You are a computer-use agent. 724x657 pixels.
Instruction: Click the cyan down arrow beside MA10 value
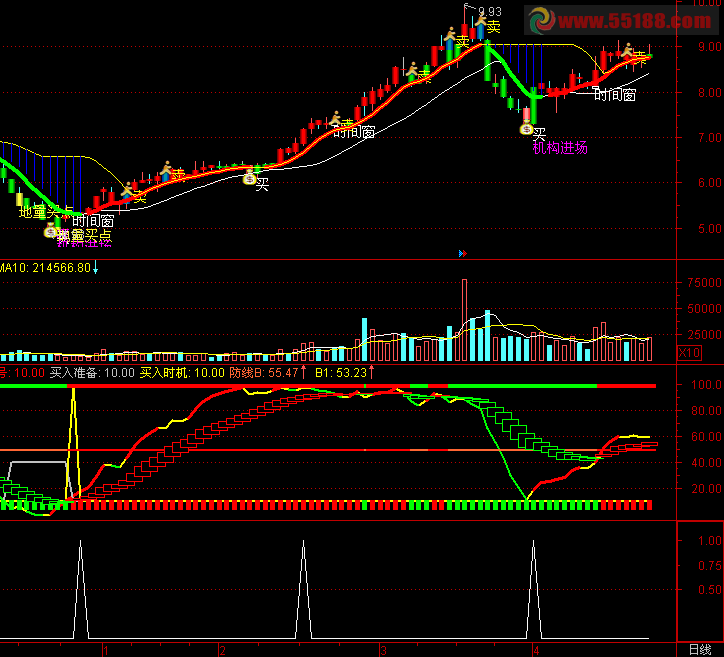click(96, 267)
